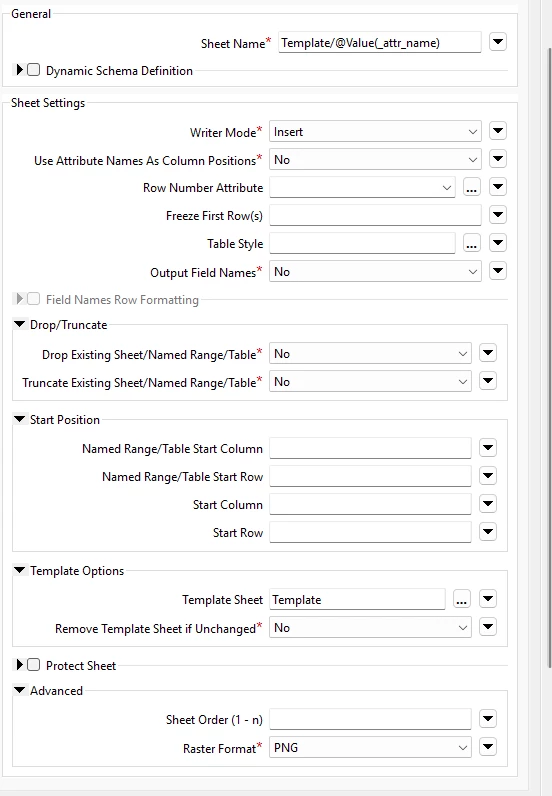Viewport: 552px width, 796px height.
Task: Open Remove Template Sheet if Unchanged dropdown
Action: (370, 628)
